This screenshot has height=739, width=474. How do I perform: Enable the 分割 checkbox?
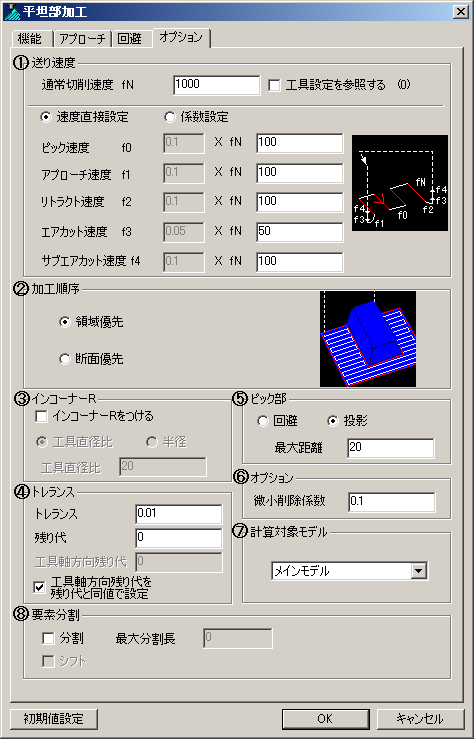[x=48, y=638]
